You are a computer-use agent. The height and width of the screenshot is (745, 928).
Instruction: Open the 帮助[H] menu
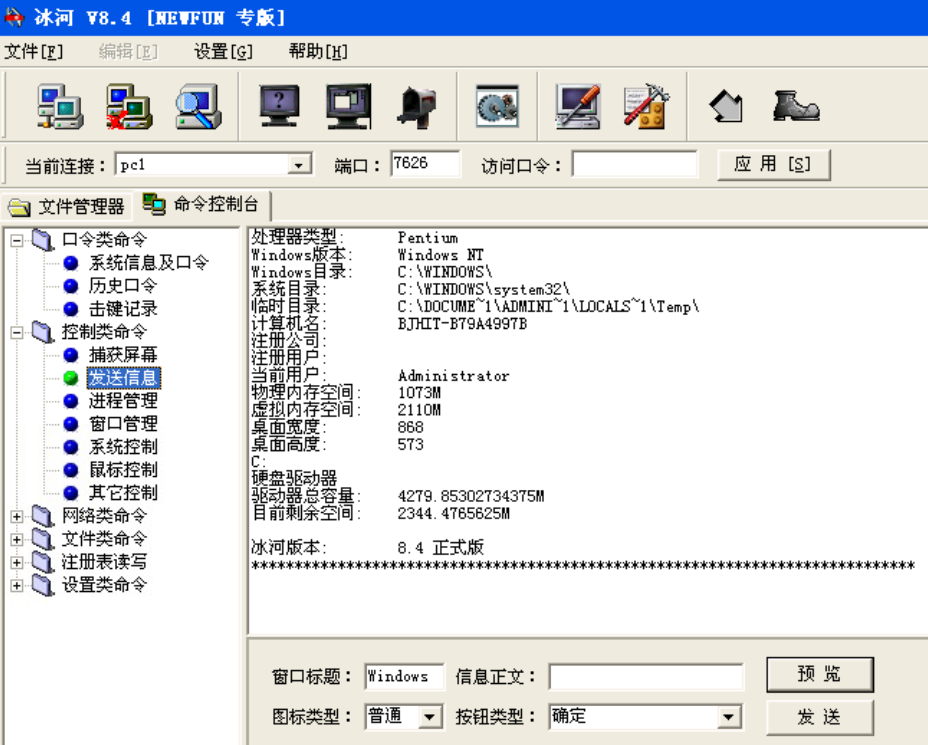[318, 52]
